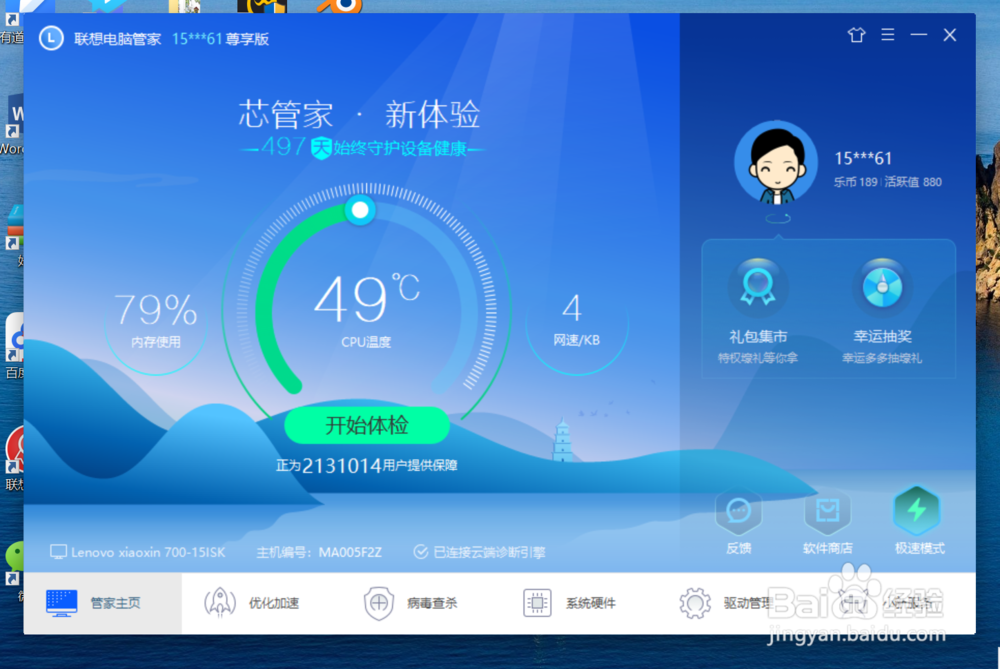Close the 联想电脑管家 window

coord(950,34)
